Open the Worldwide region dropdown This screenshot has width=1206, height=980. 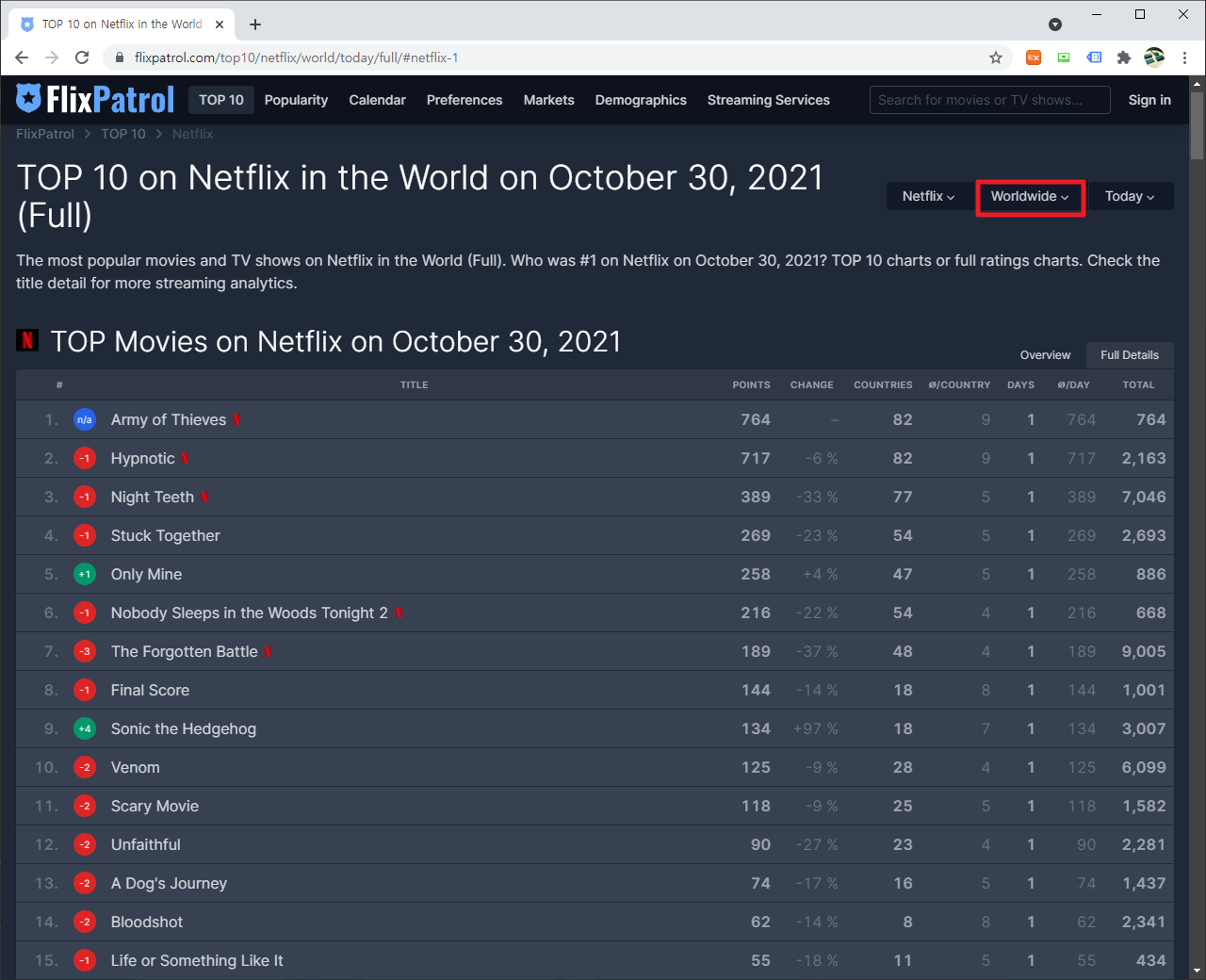tap(1030, 196)
